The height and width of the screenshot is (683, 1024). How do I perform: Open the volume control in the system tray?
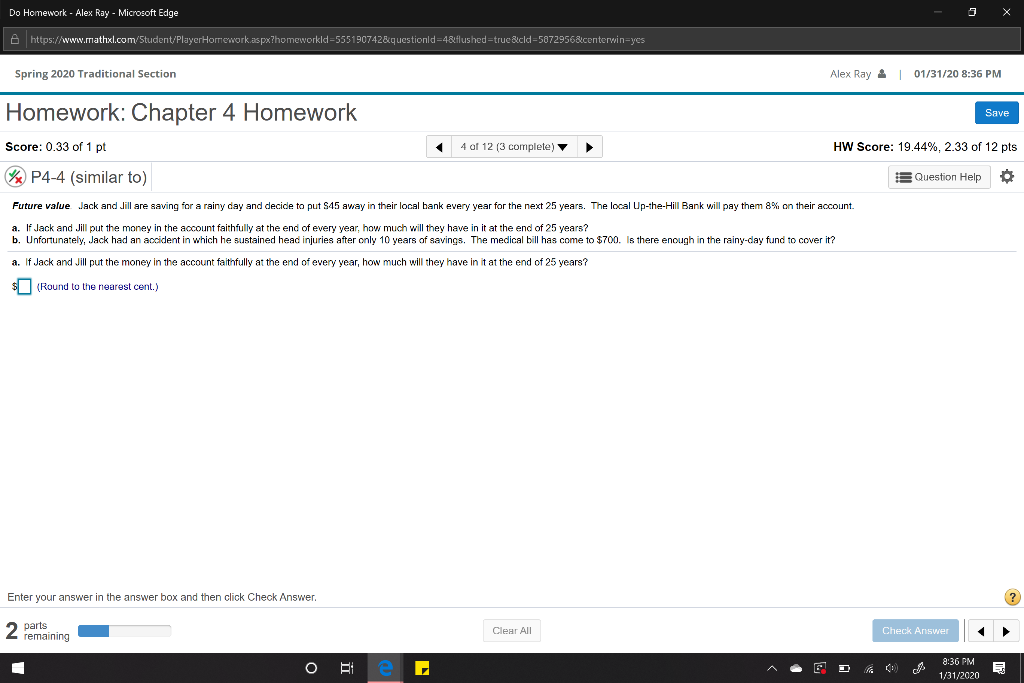pyautogui.click(x=890, y=667)
